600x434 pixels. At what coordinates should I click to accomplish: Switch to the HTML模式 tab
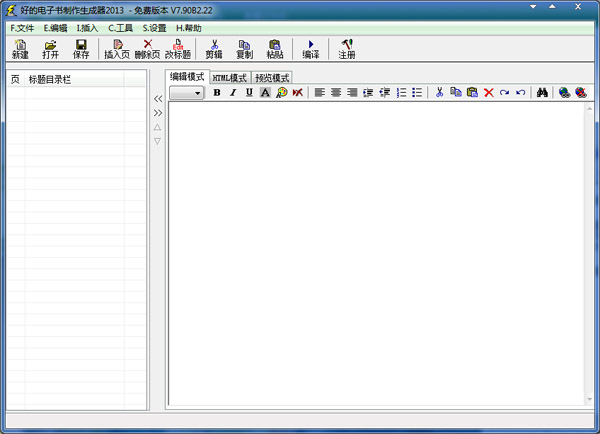click(229, 77)
